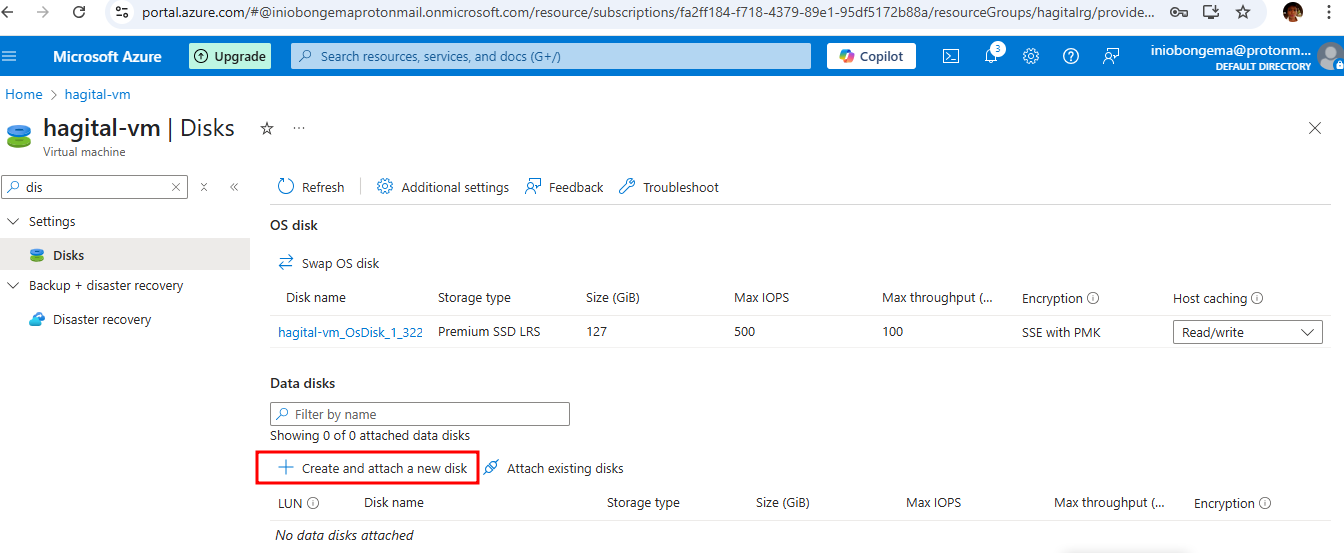Open the more options ellipsis beside title
1344x553 pixels.
tap(299, 128)
